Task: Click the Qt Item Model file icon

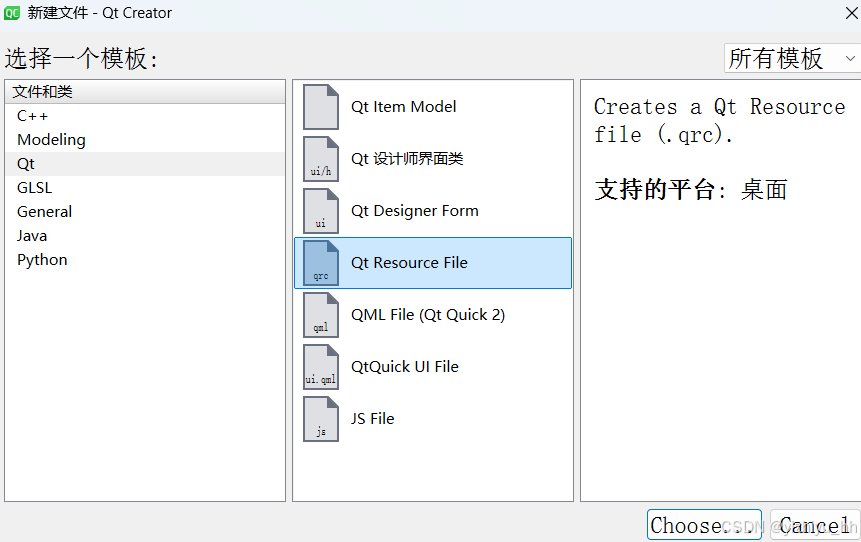Action: (321, 107)
